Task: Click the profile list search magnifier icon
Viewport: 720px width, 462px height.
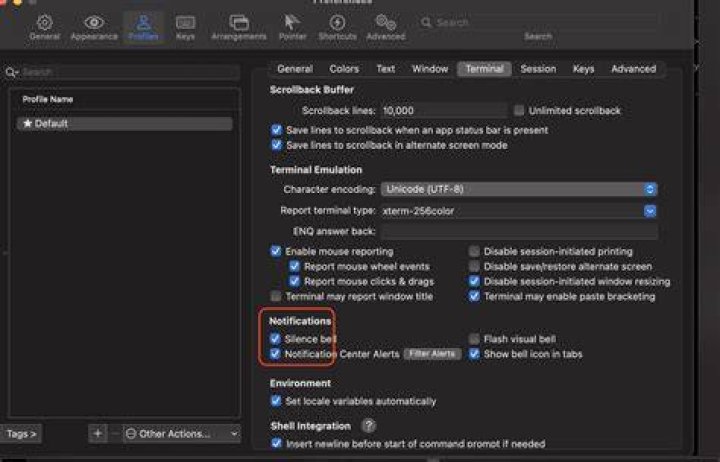Action: pyautogui.click(x=11, y=73)
